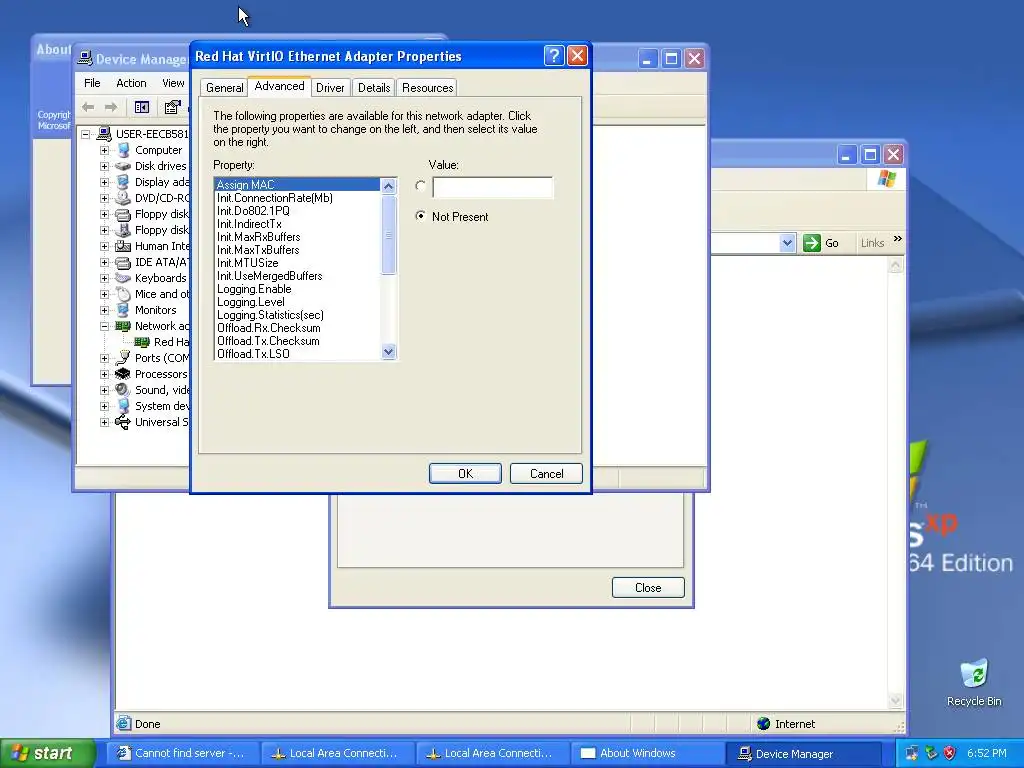Open the browser address bar dropdown arrow
This screenshot has height=768, width=1024.
tap(787, 243)
